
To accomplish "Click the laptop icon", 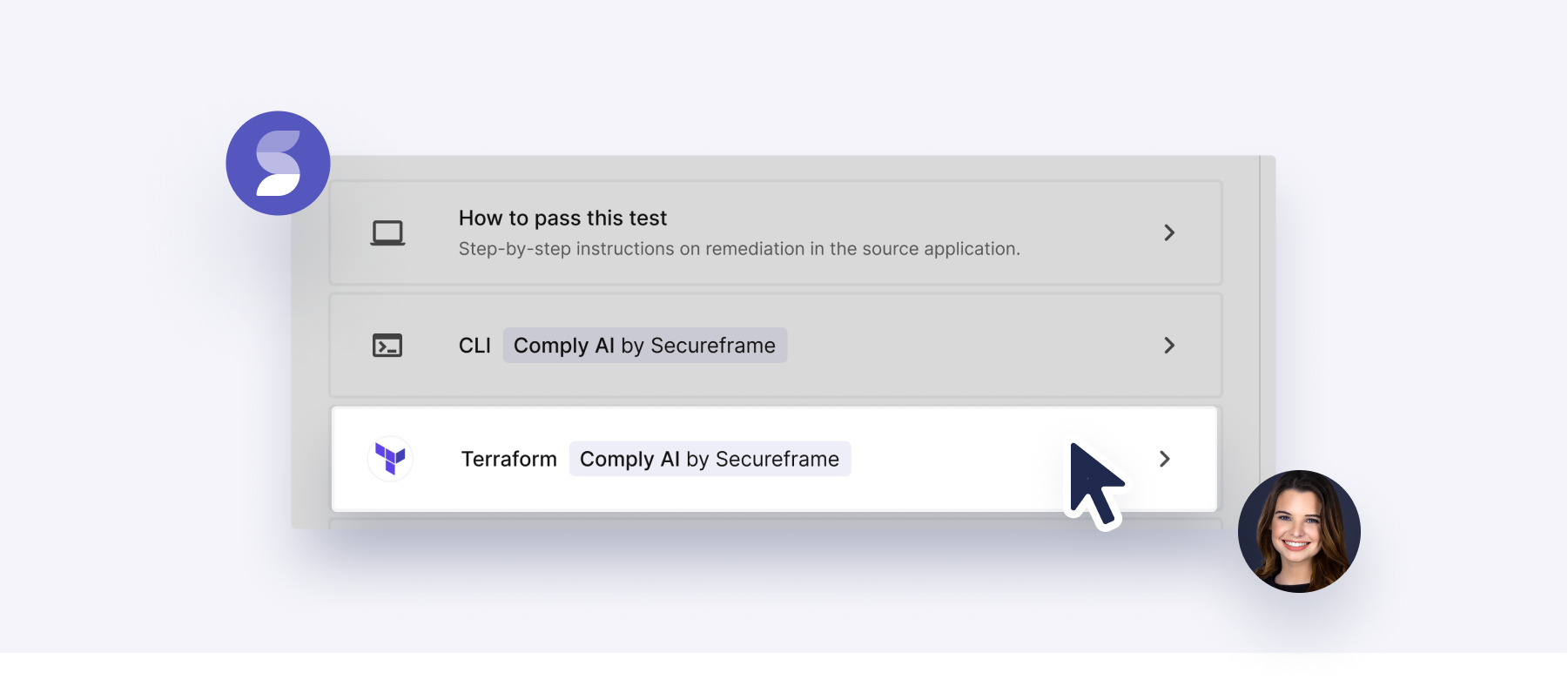I will 387,233.
